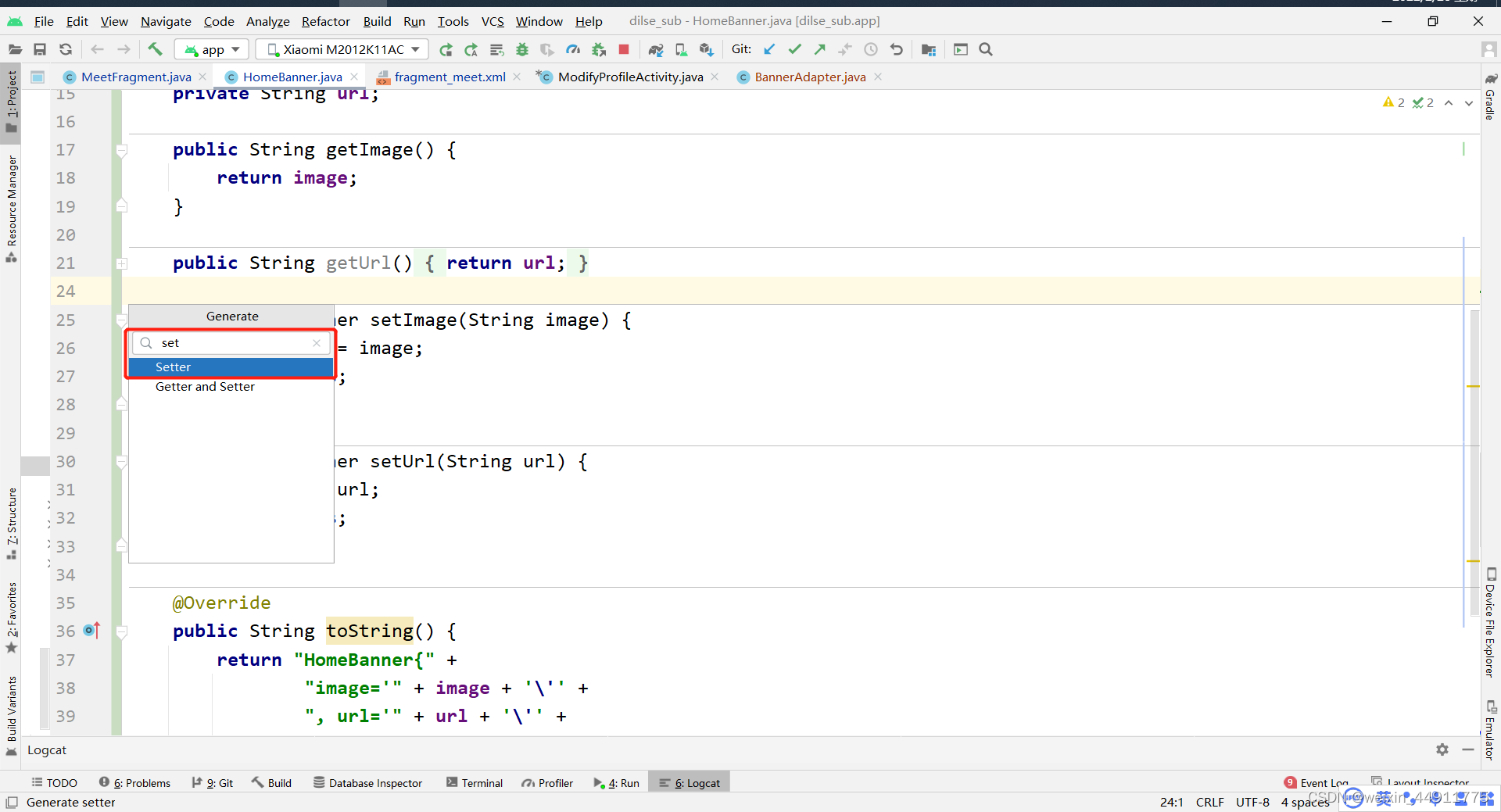
Task: Open the Git tool window
Action: [x=213, y=782]
